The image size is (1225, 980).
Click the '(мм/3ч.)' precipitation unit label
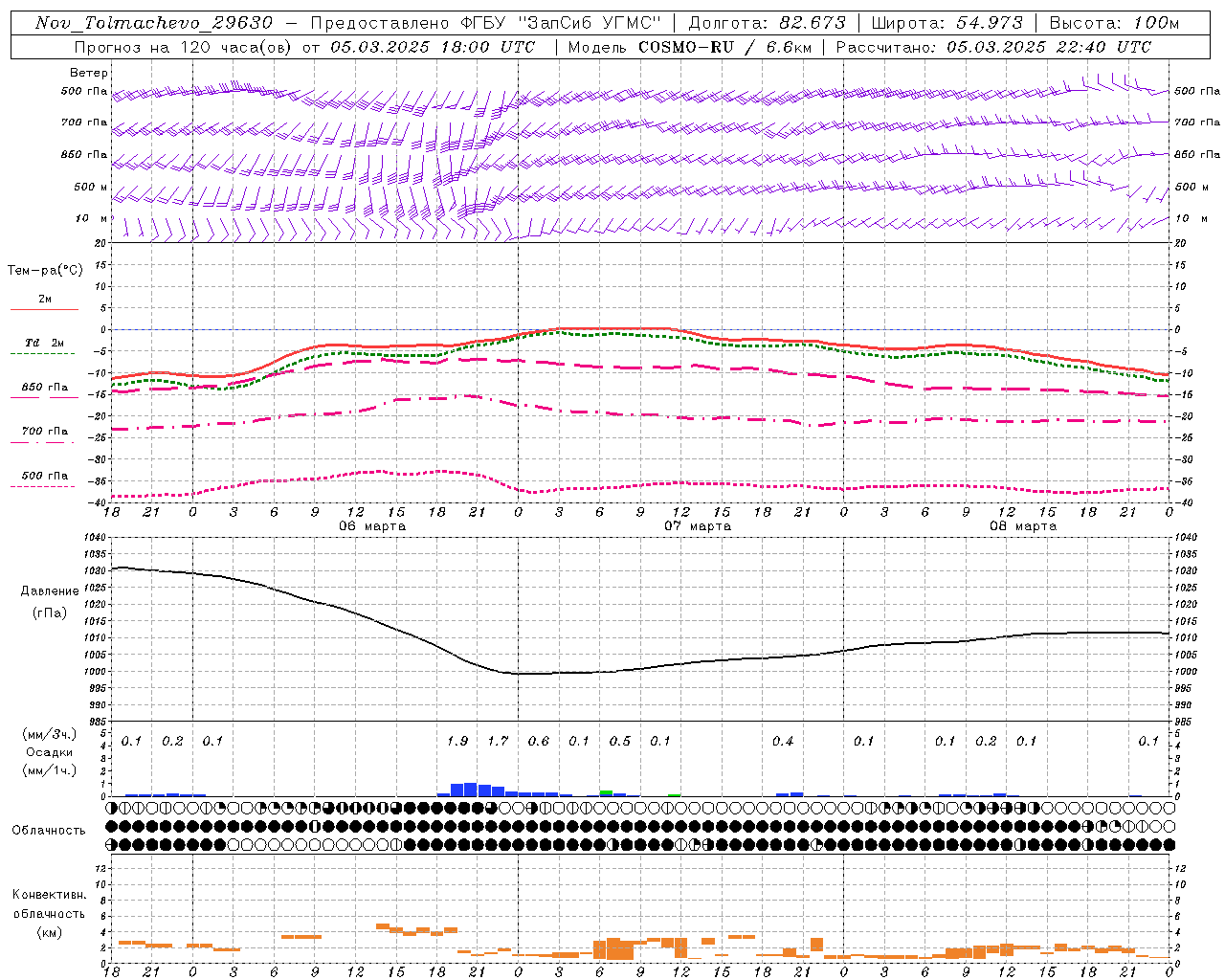49,734
